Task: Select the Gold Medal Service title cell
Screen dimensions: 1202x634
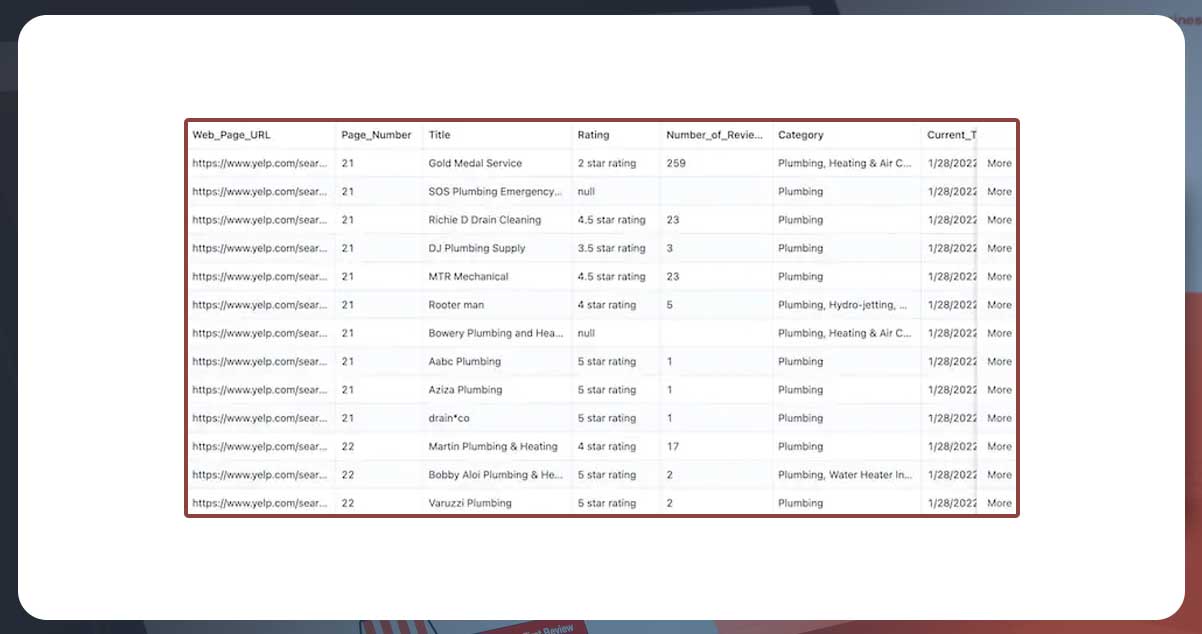Action: 475,163
